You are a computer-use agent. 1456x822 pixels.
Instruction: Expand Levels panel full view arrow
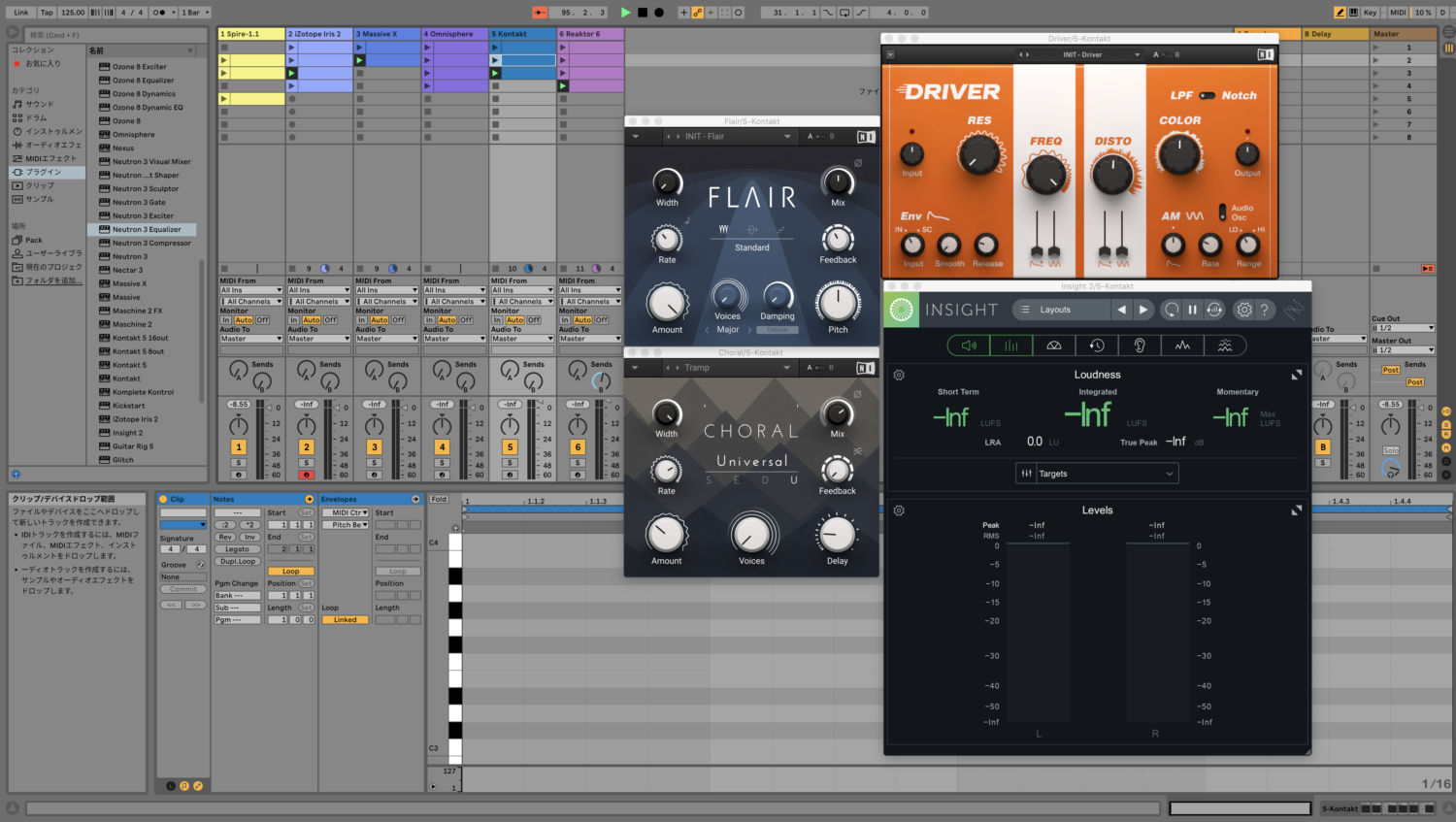[1296, 510]
